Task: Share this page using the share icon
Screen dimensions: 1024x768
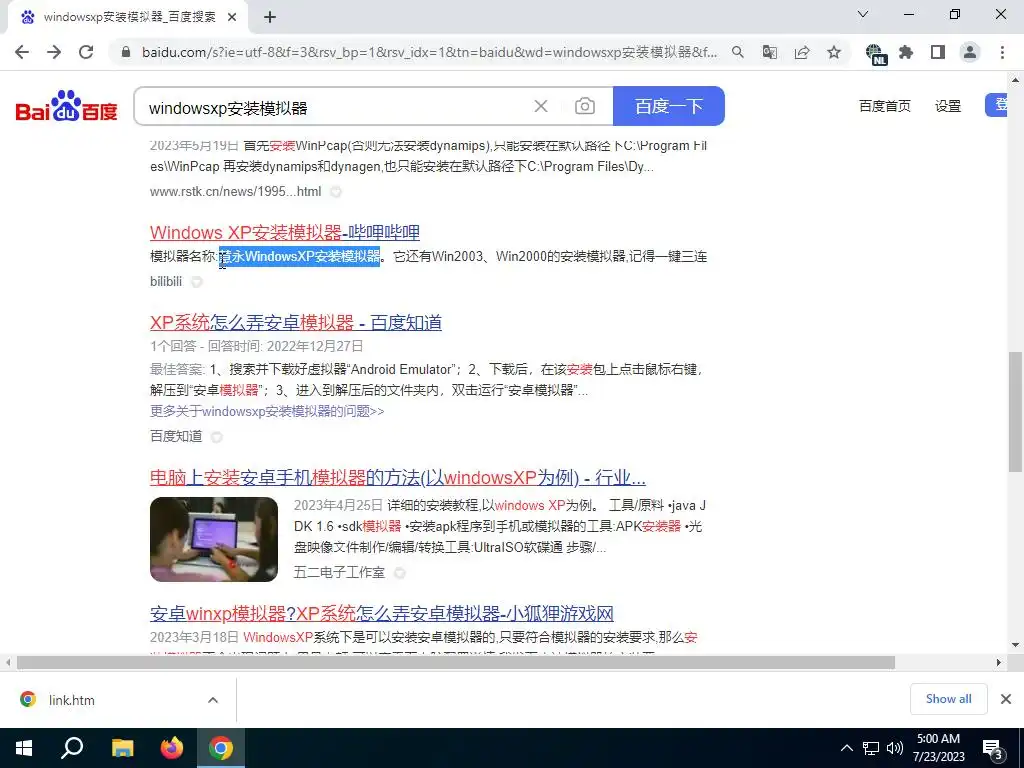Action: click(x=802, y=52)
